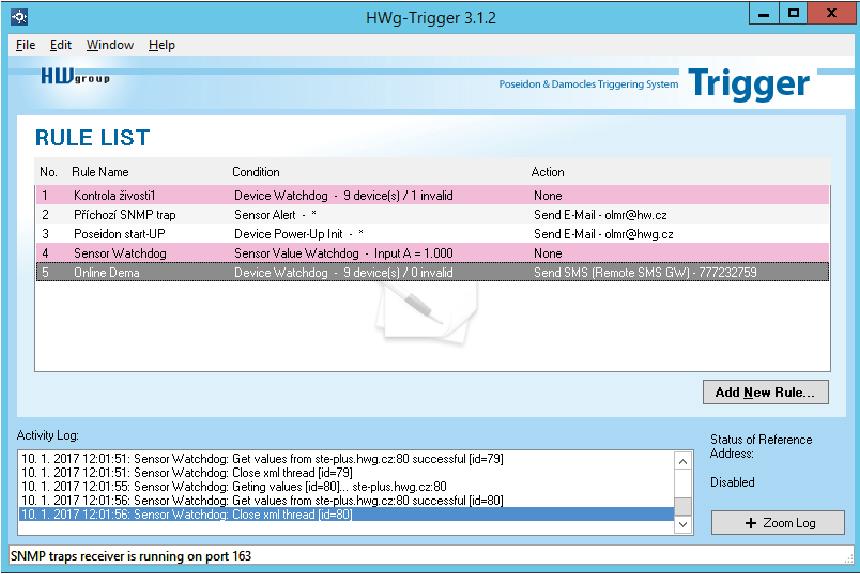Click the activity log scroll down arrow

pos(683,524)
